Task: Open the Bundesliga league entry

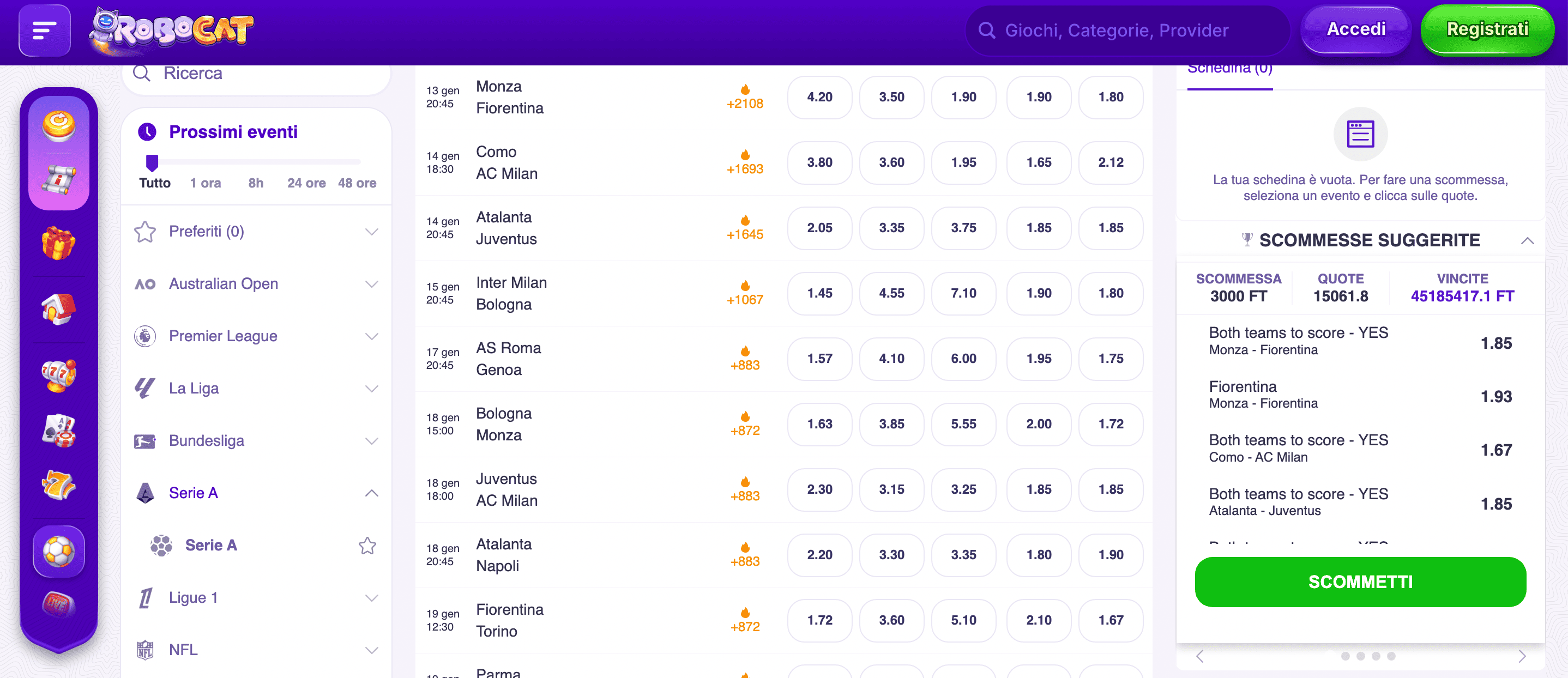Action: 206,440
